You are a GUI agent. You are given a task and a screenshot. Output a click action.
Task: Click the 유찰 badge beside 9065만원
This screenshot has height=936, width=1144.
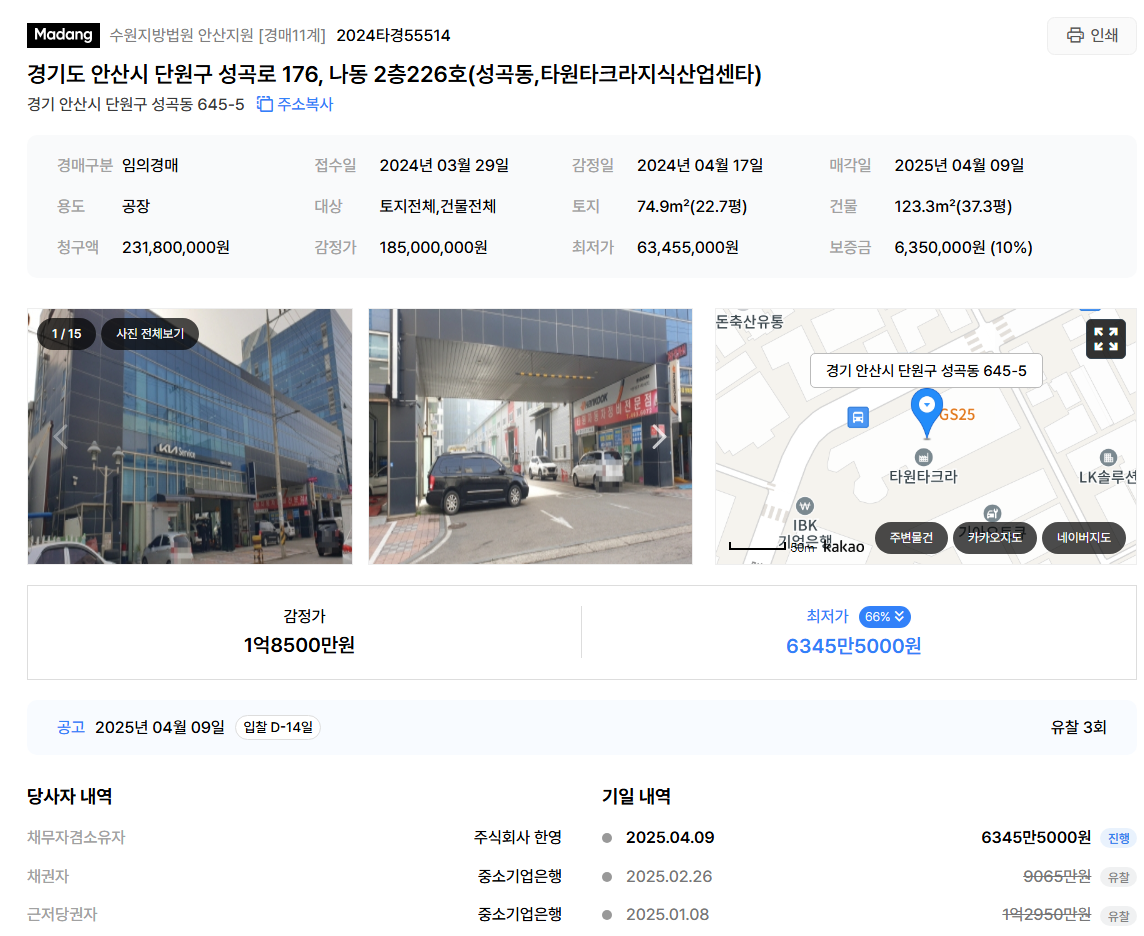1118,877
